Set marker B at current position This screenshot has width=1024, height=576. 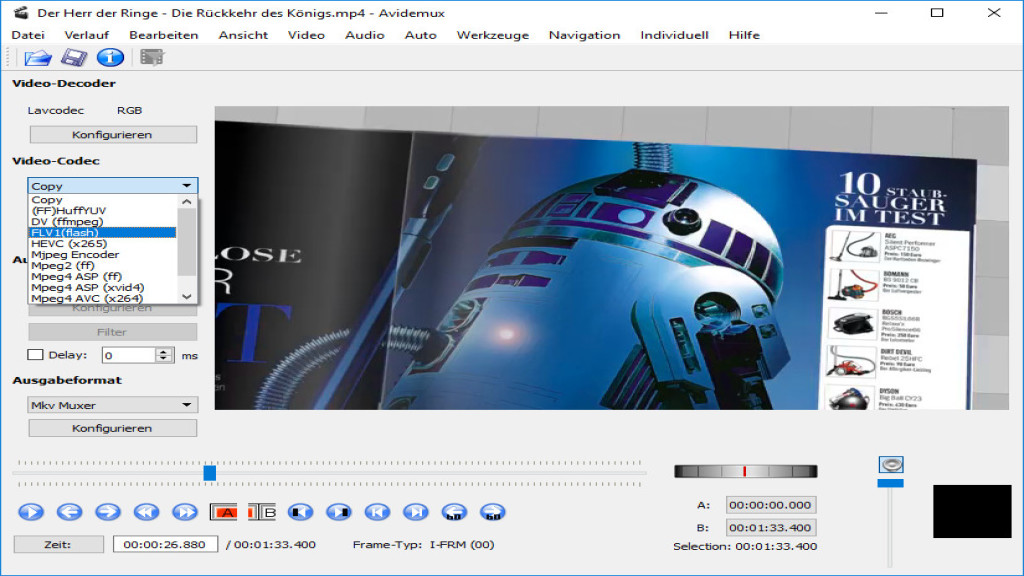(x=262, y=511)
